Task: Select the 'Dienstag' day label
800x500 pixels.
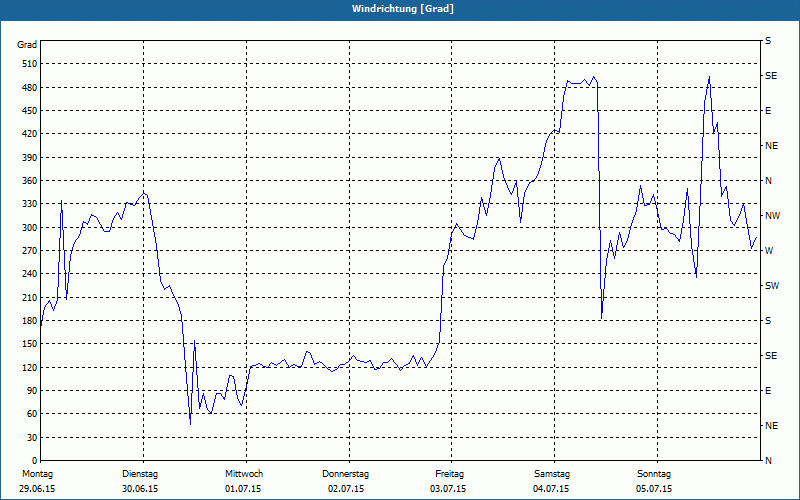Action: tap(140, 474)
